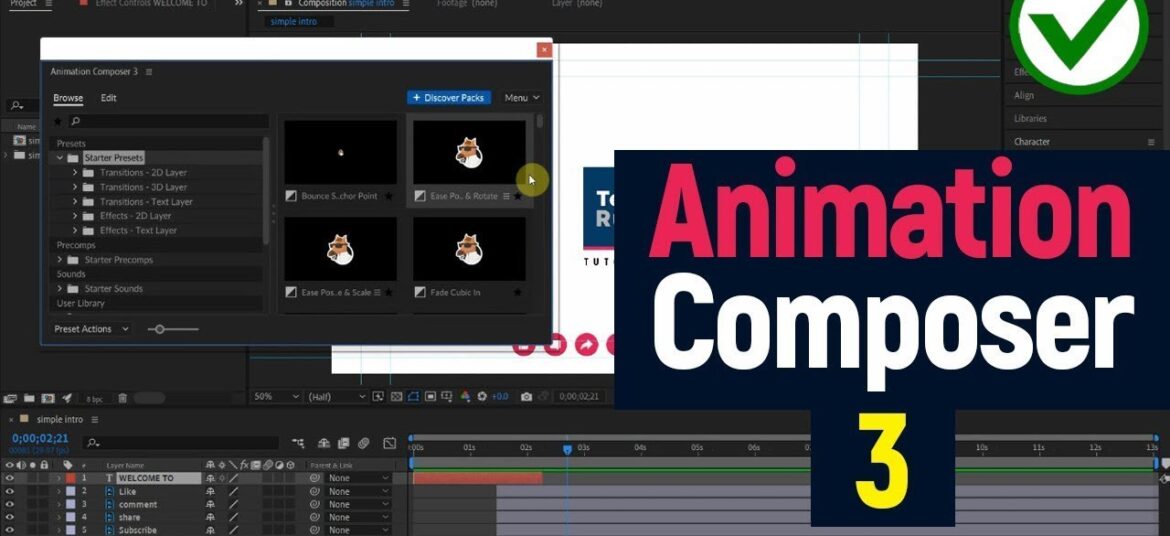Image resolution: width=1170 pixels, height=536 pixels.
Task: Open the Animation Composer Menu dropdown
Action: pyautogui.click(x=522, y=98)
